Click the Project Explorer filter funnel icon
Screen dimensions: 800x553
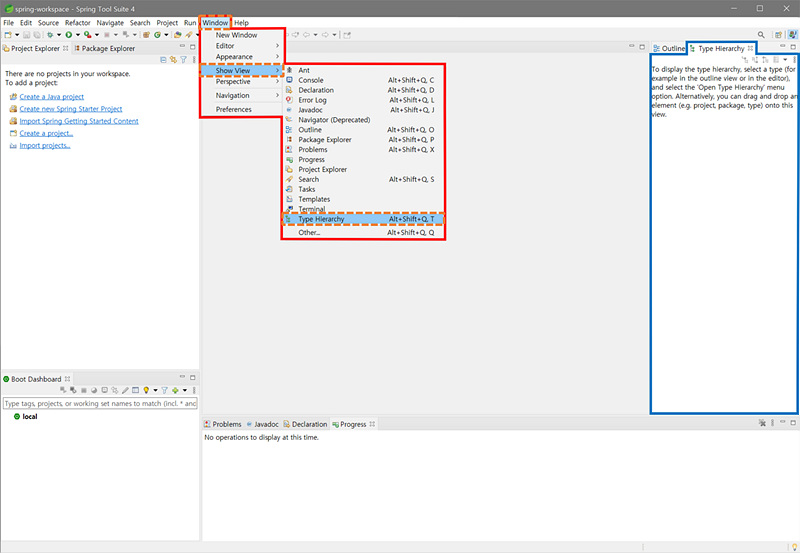pos(183,60)
